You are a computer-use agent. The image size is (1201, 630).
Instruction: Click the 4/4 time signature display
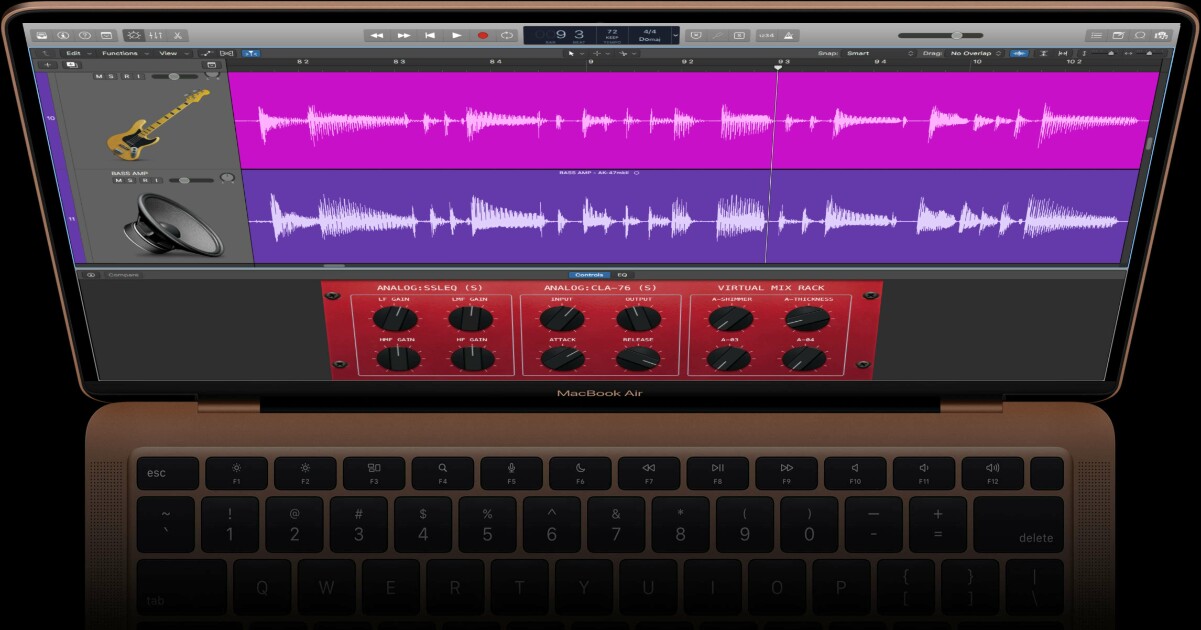[x=650, y=31]
